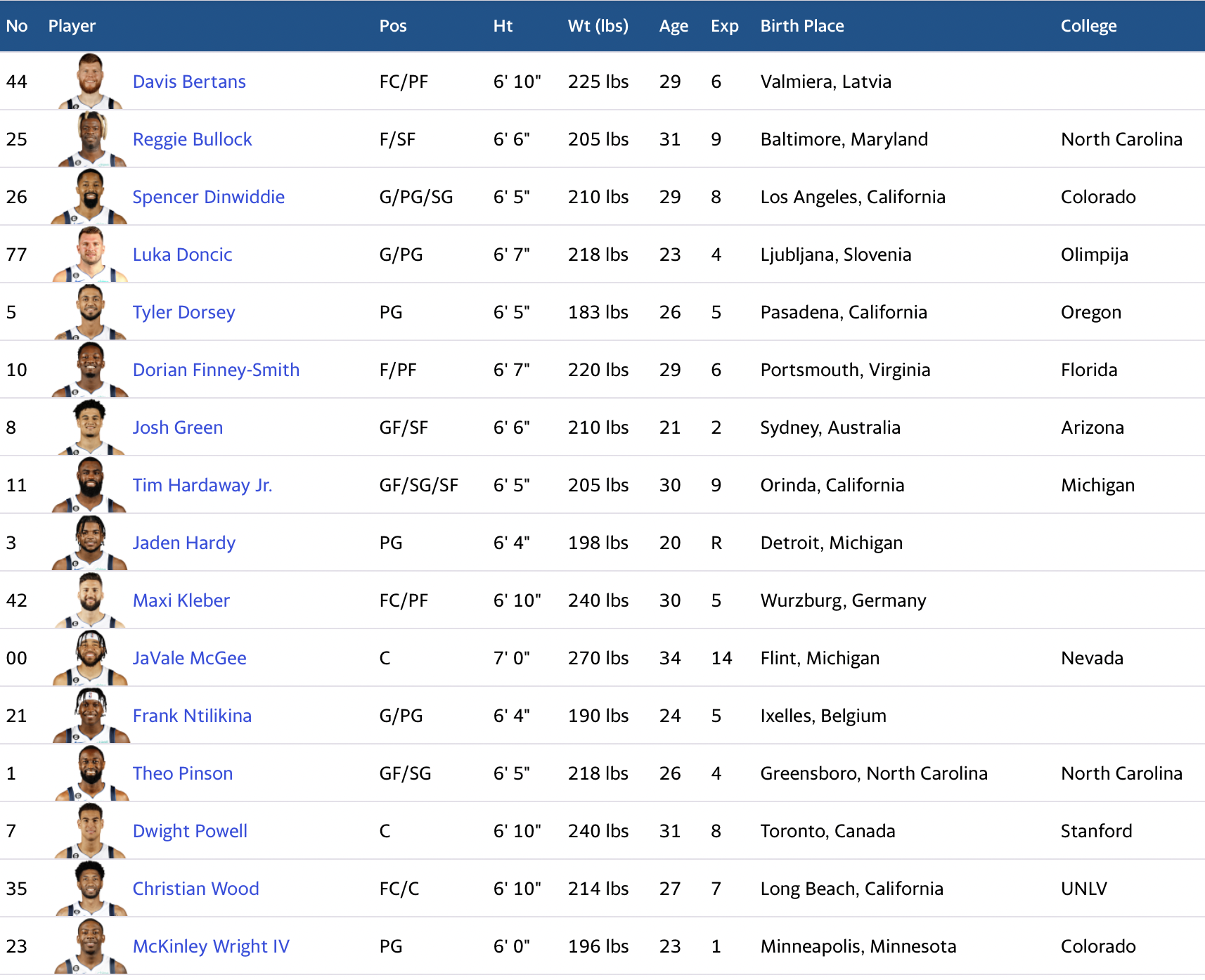This screenshot has width=1205, height=980.
Task: Select the 'Ljubljana, Slovenia' birth place cell
Action: (836, 254)
